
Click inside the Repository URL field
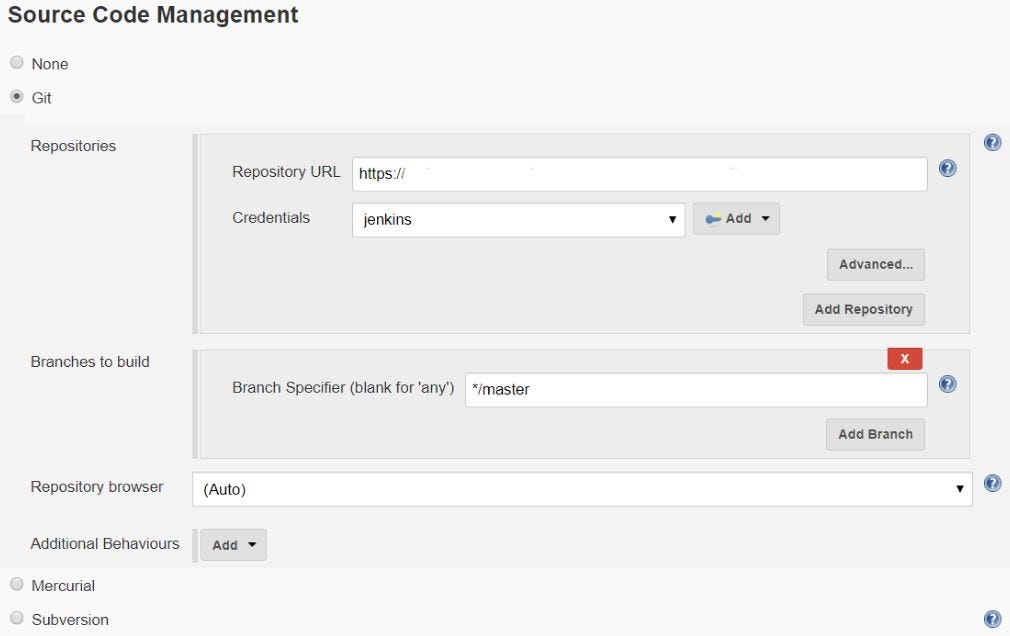(640, 172)
